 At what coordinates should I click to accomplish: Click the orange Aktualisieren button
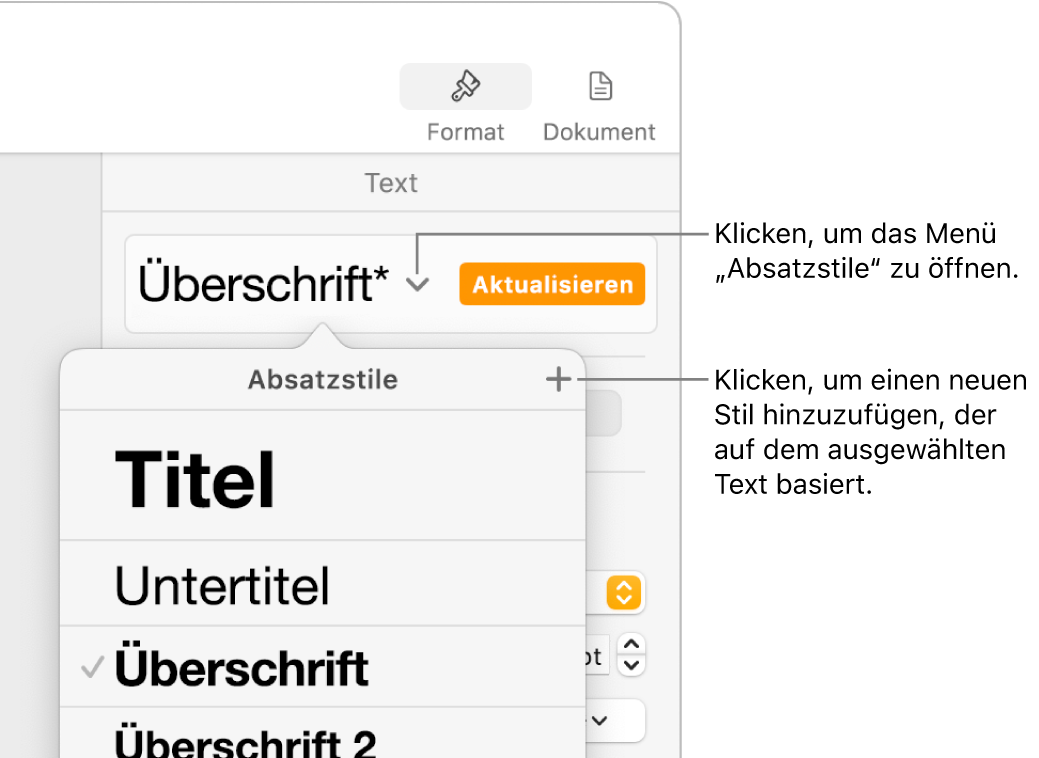(552, 284)
